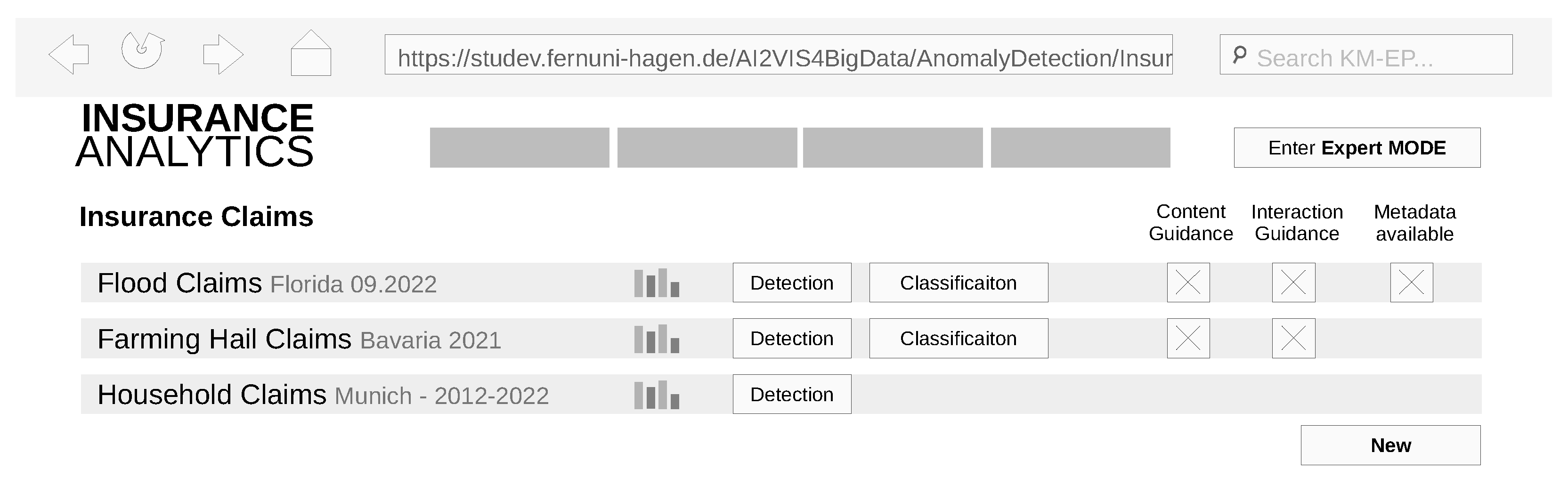This screenshot has width=1568, height=485.
Task: Toggle Flood Claims Interaction Guidance checkbox
Action: click(1293, 283)
